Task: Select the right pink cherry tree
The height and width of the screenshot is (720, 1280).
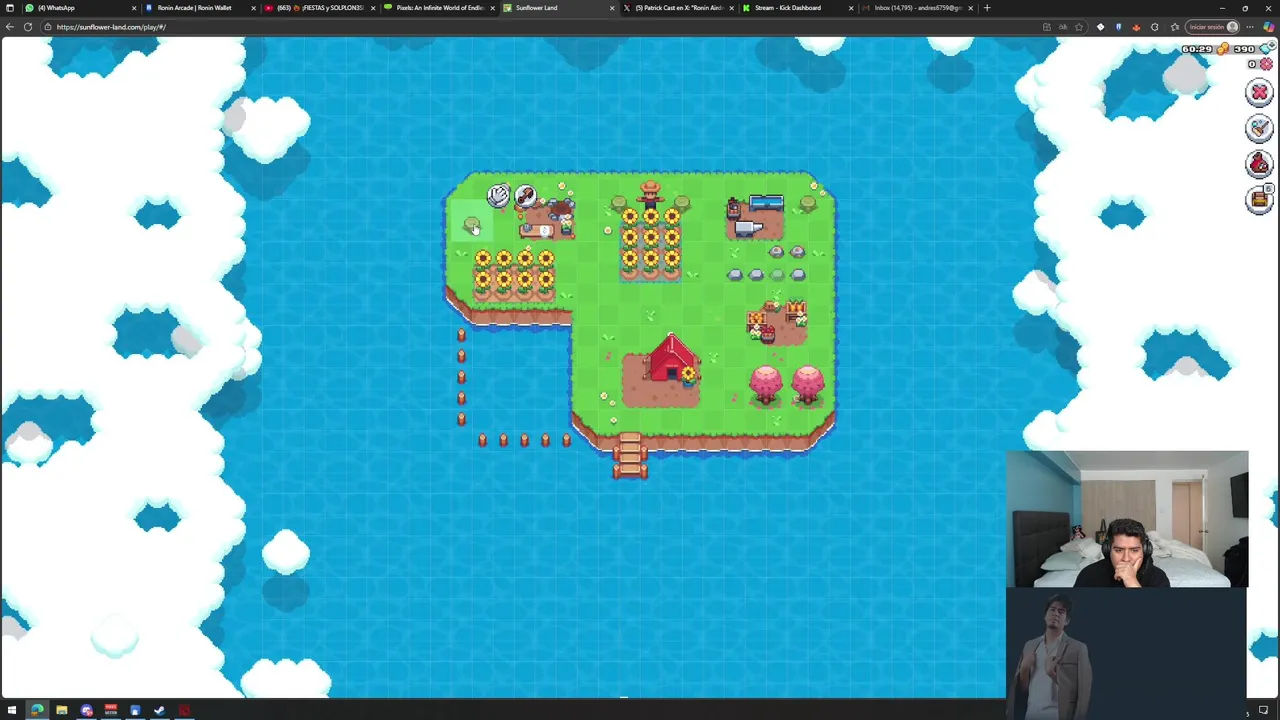Action: 808,385
